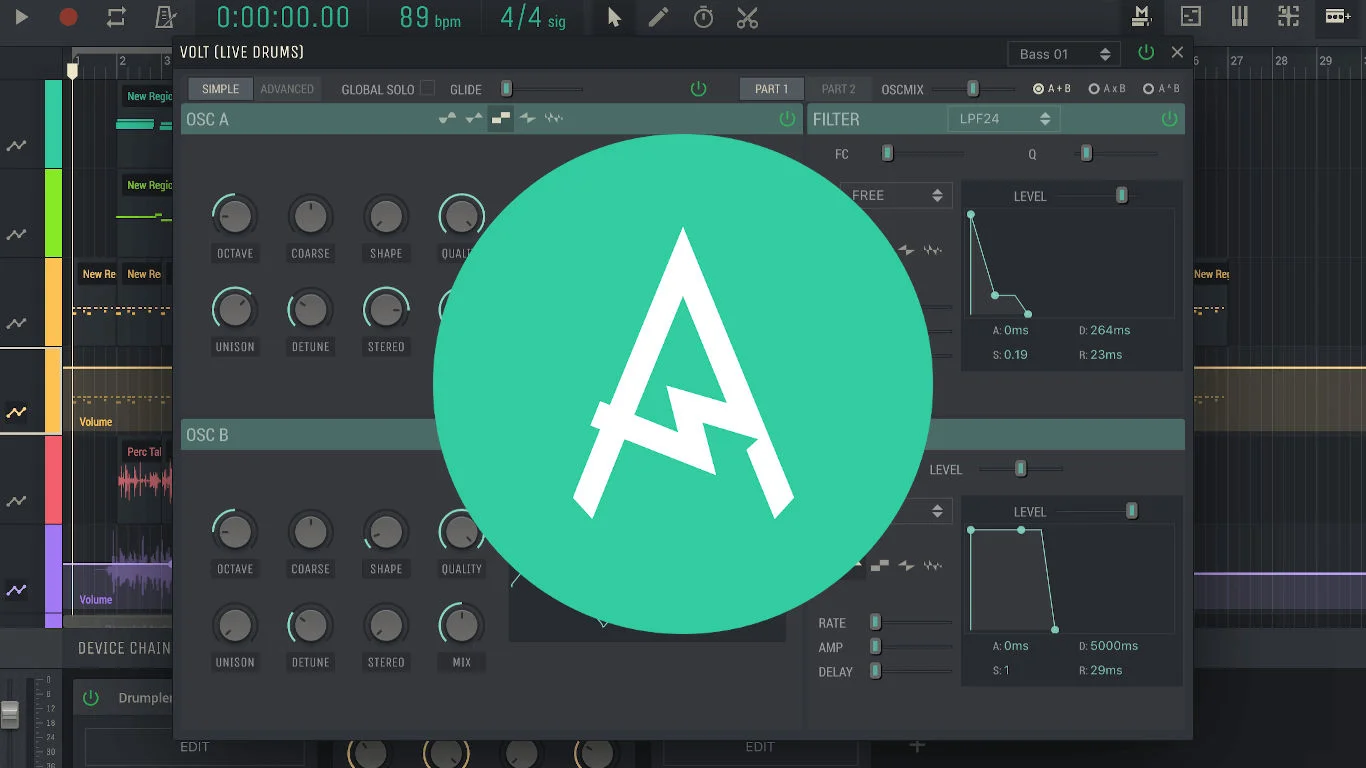Open automation icon on the green track
This screenshot has height=768, width=1366.
pos(16,235)
